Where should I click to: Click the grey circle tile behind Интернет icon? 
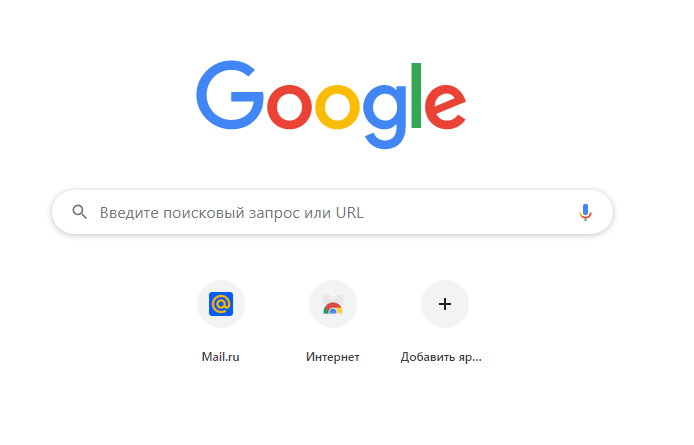point(332,304)
